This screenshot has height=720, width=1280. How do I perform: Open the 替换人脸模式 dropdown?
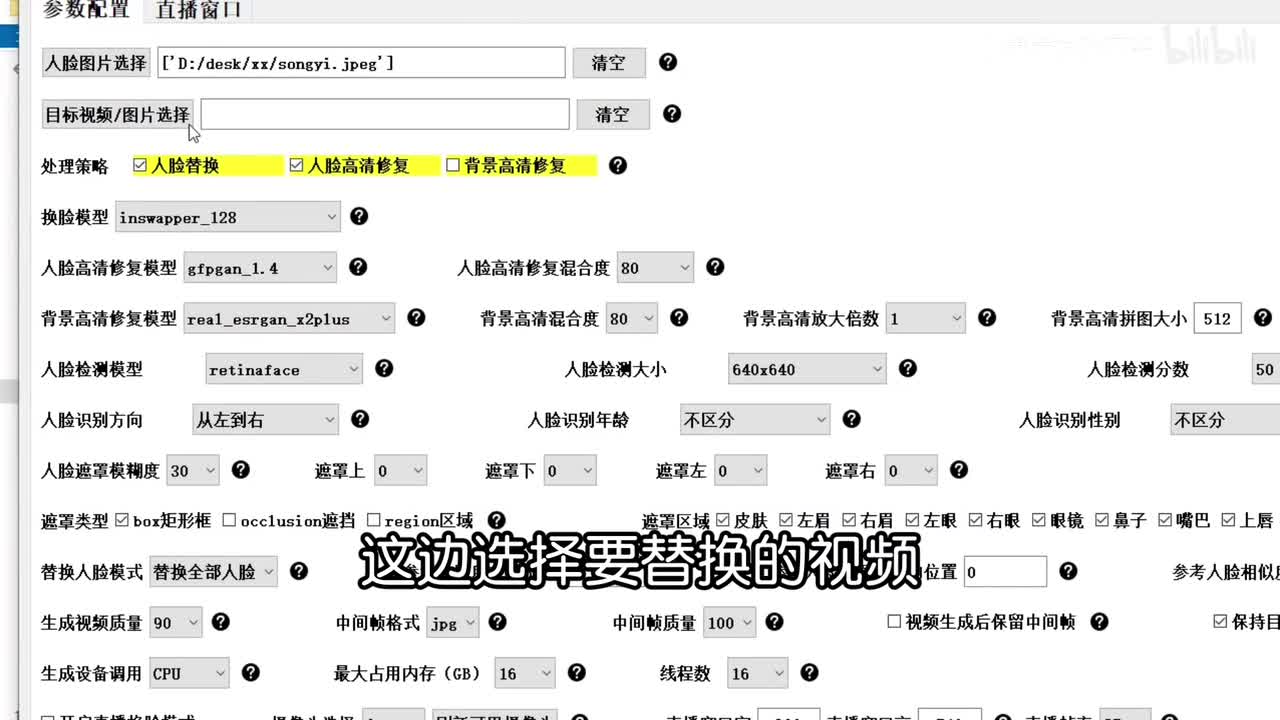[x=213, y=572]
